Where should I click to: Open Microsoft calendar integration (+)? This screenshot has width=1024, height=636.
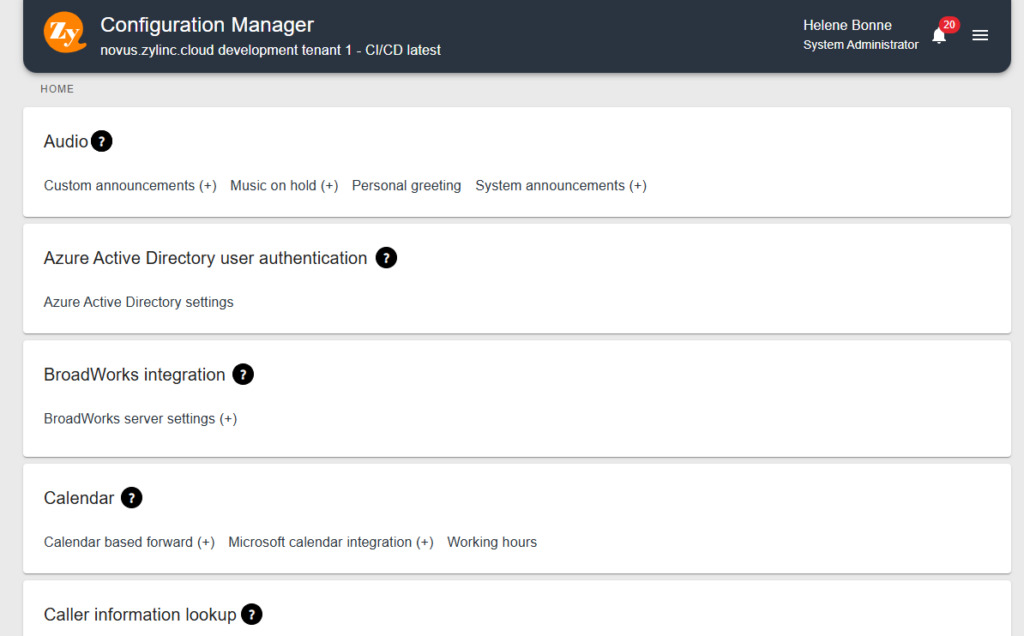(330, 542)
